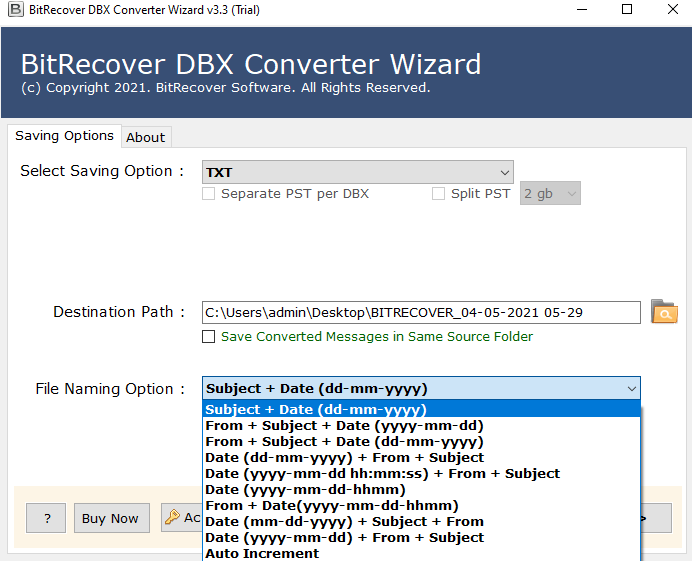The height and width of the screenshot is (561, 692).
Task: Minimize the DBX Converter Wizard window
Action: tap(582, 9)
